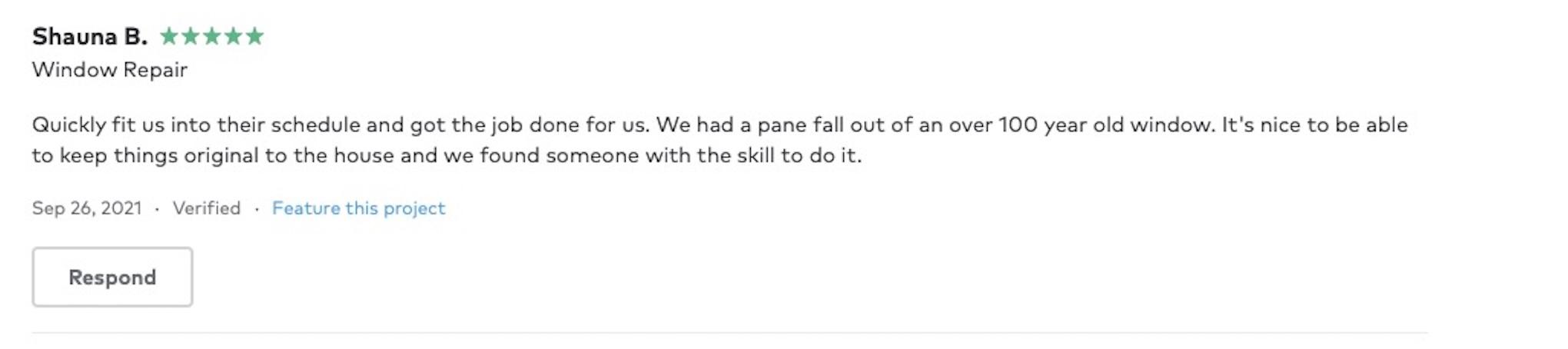Click the Sep 26, 2021 review date
The width and height of the screenshot is (1568, 349).
click(87, 208)
